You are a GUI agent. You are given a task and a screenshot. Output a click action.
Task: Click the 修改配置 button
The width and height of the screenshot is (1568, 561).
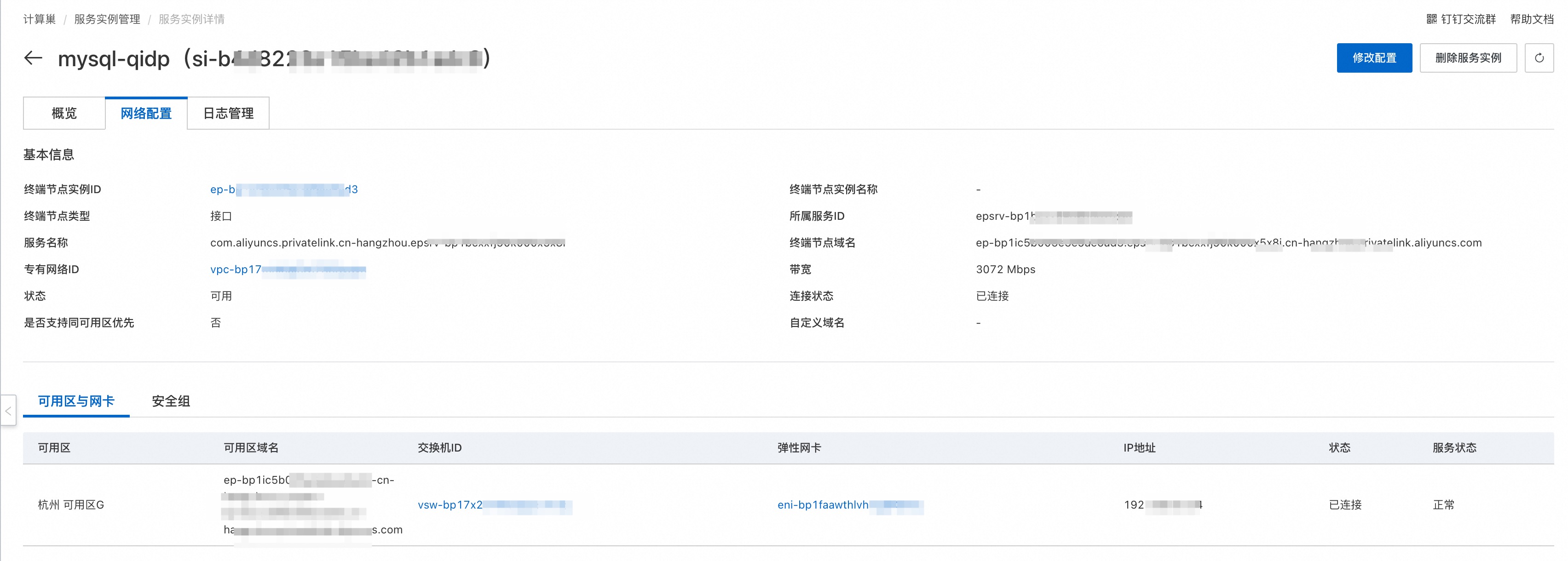point(1374,58)
